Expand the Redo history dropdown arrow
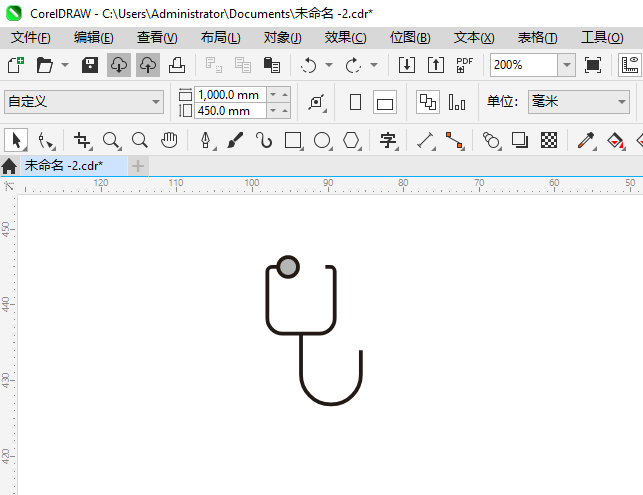643x495 pixels. [374, 65]
